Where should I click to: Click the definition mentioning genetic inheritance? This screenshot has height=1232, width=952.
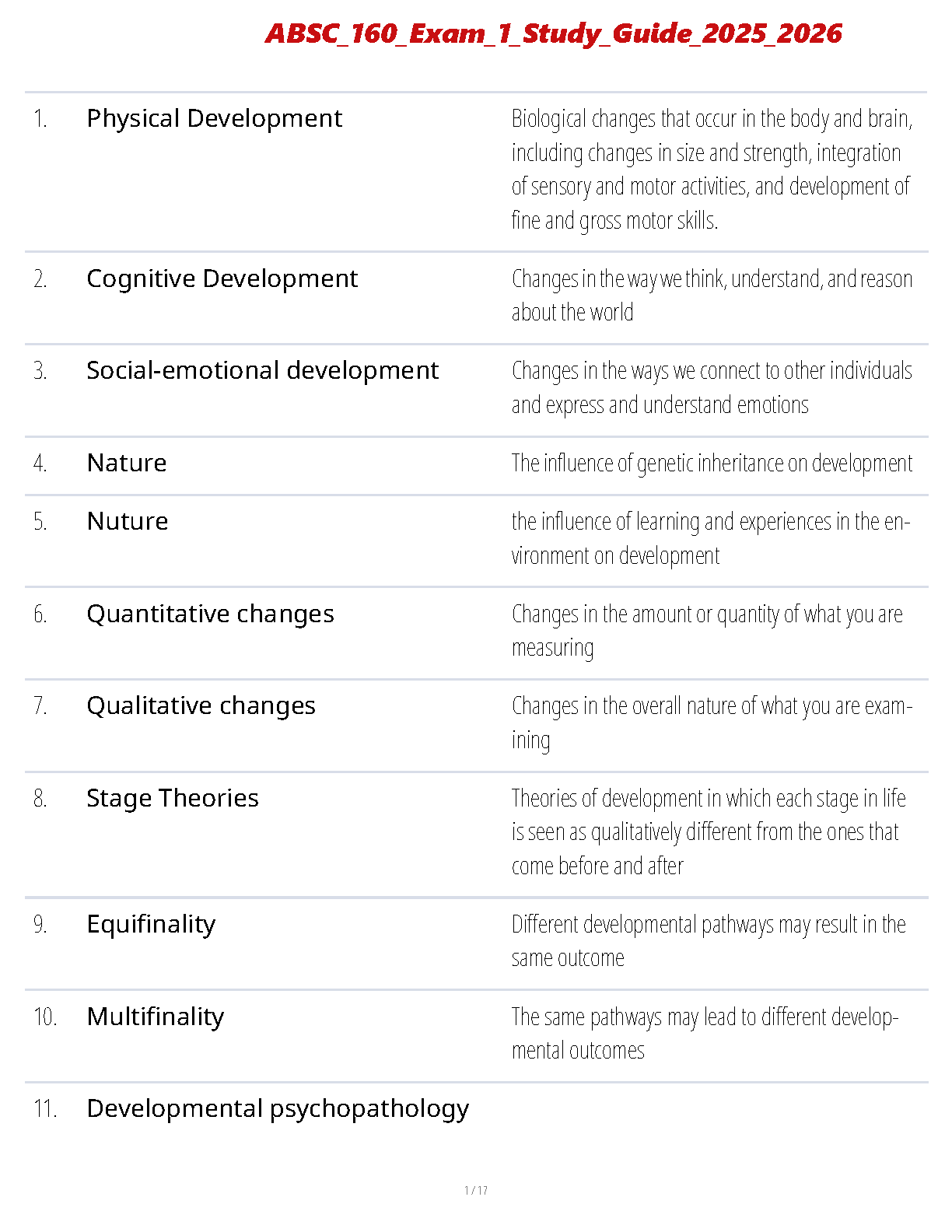tap(712, 463)
